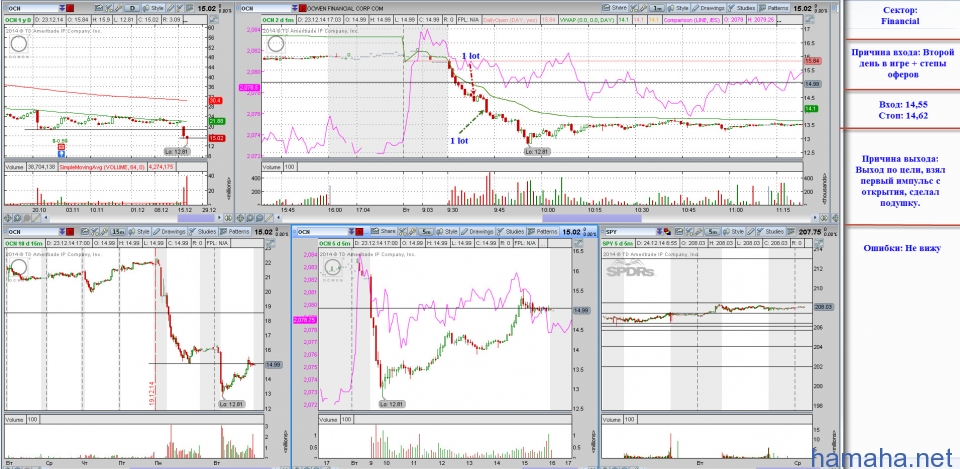Open the 5m timeframe selector in the SPY chart
The width and height of the screenshot is (960, 469).
coord(712,231)
